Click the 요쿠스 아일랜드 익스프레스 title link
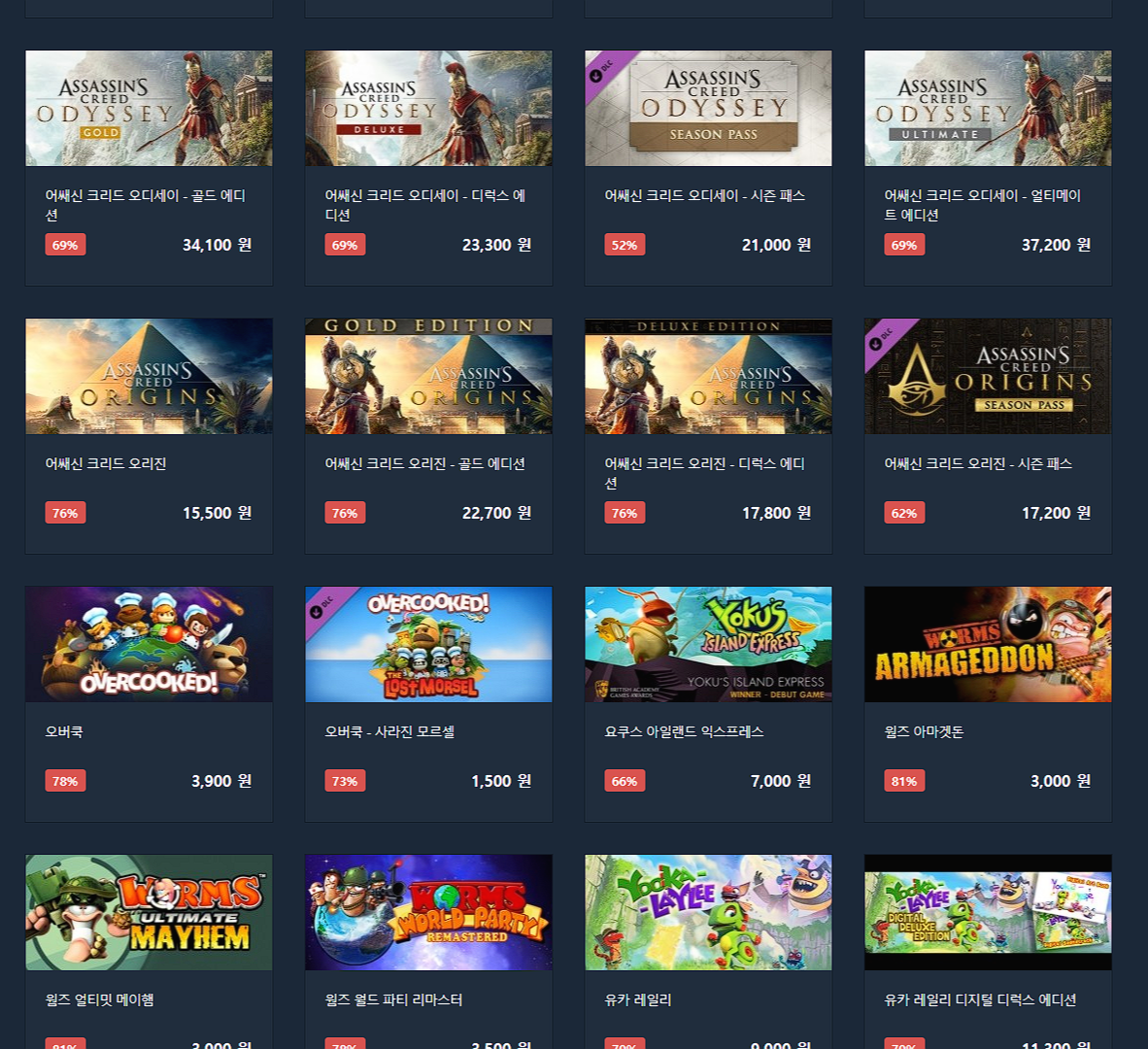 pos(684,731)
